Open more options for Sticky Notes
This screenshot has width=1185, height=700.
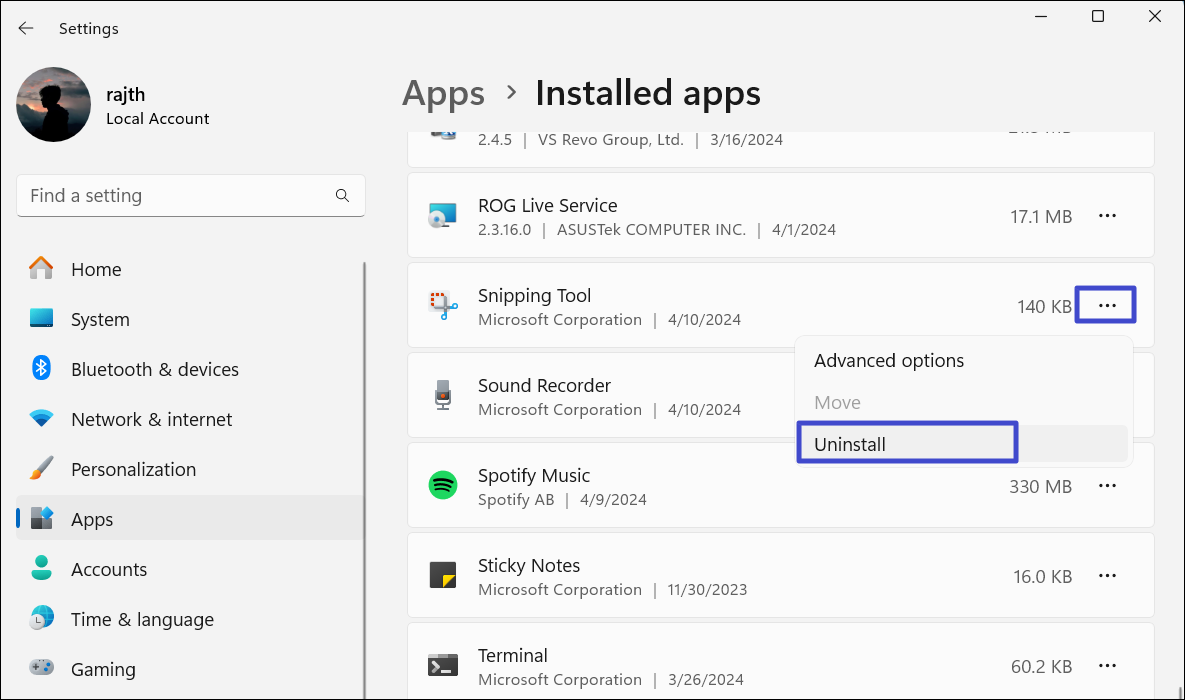coord(1107,576)
